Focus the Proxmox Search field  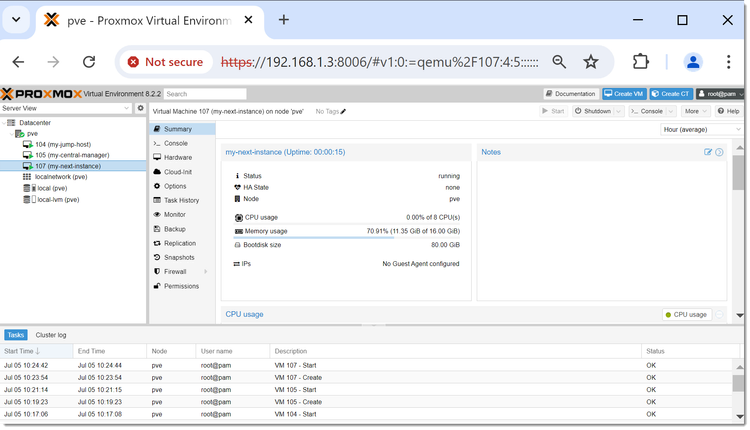click(205, 94)
